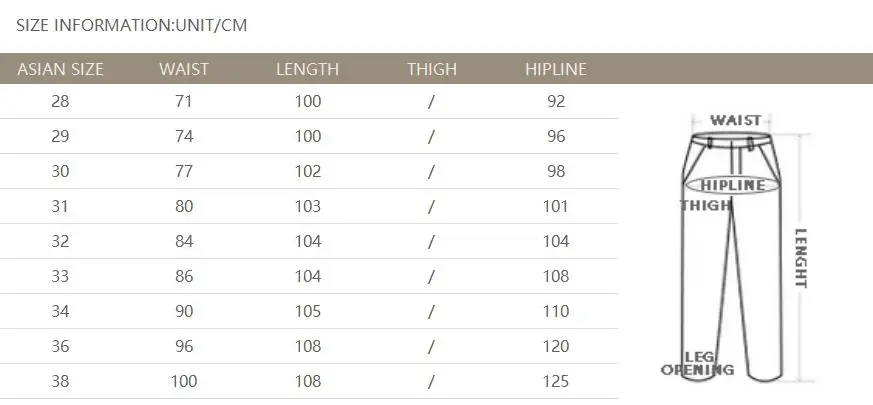Click hipline value 92 for size 28

[x=556, y=101]
